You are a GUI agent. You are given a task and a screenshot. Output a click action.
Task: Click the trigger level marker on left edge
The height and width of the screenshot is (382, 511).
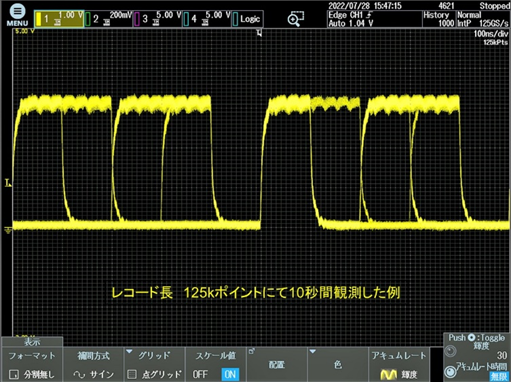[x=8, y=182]
